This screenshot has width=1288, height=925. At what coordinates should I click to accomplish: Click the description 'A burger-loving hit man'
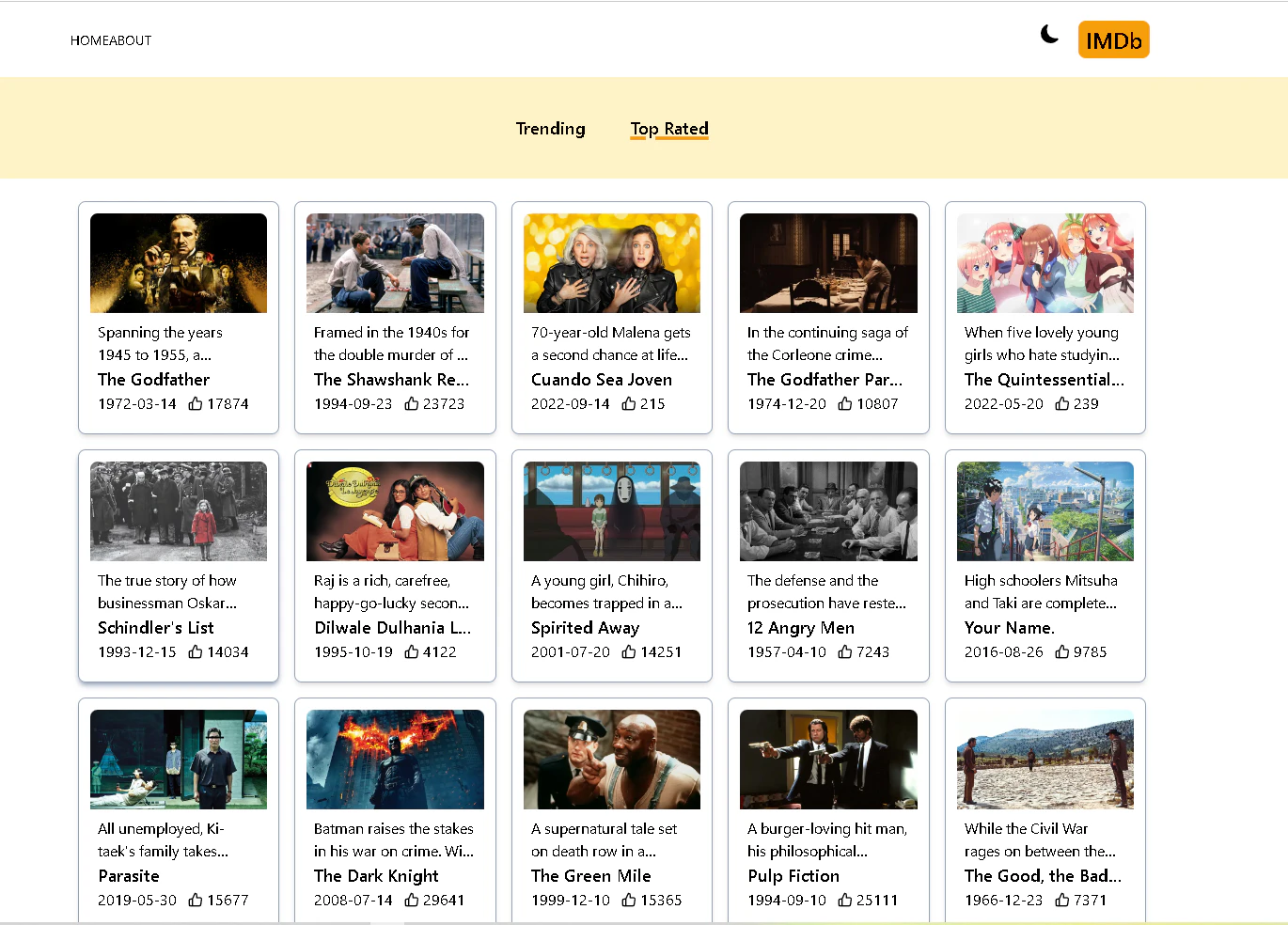pos(827,839)
